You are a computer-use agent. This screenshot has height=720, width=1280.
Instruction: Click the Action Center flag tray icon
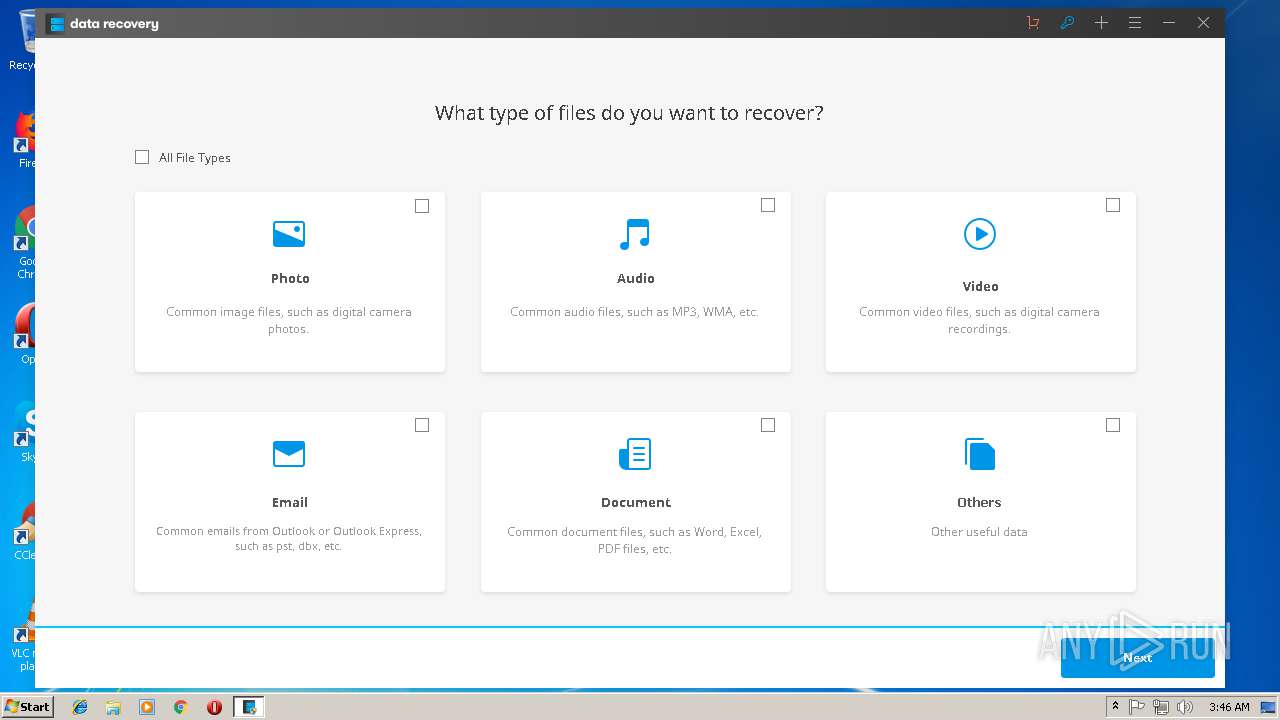1137,707
